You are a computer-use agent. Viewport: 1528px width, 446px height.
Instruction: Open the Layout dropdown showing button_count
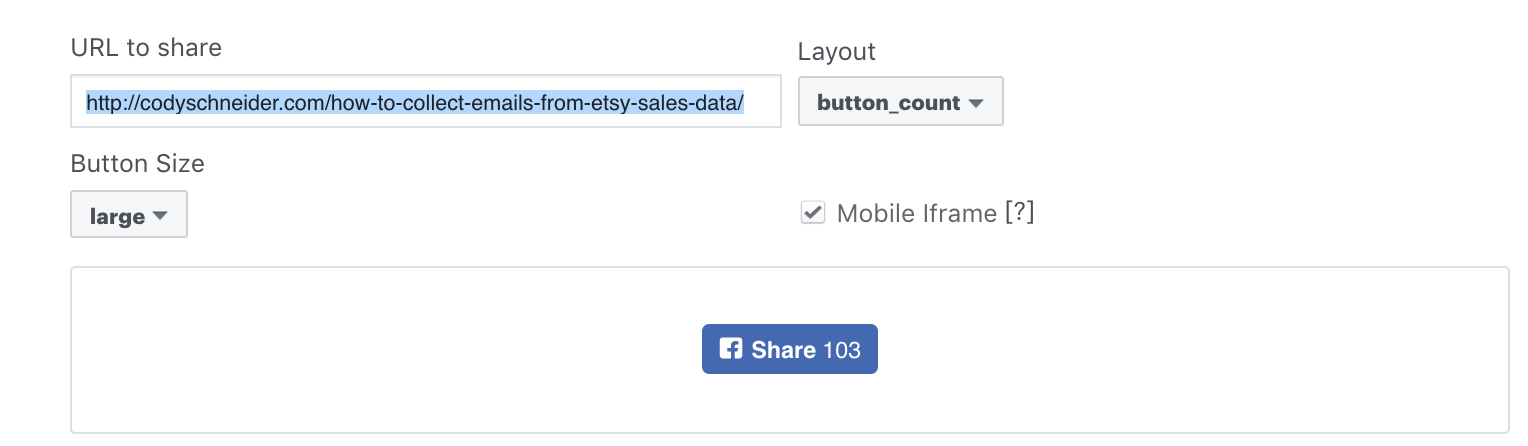[x=900, y=102]
